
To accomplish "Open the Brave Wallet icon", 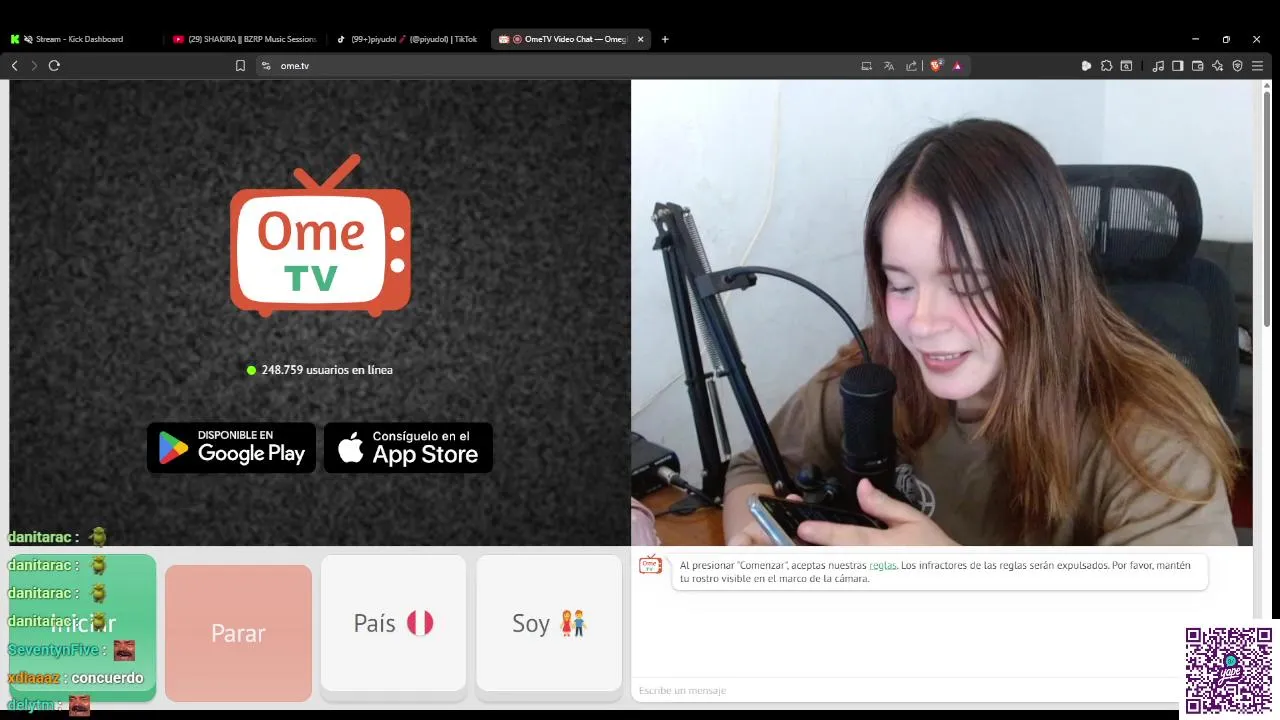I will coord(1197,66).
